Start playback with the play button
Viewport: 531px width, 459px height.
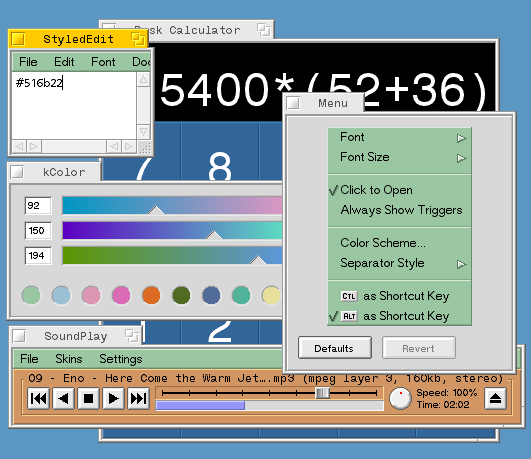click(113, 398)
